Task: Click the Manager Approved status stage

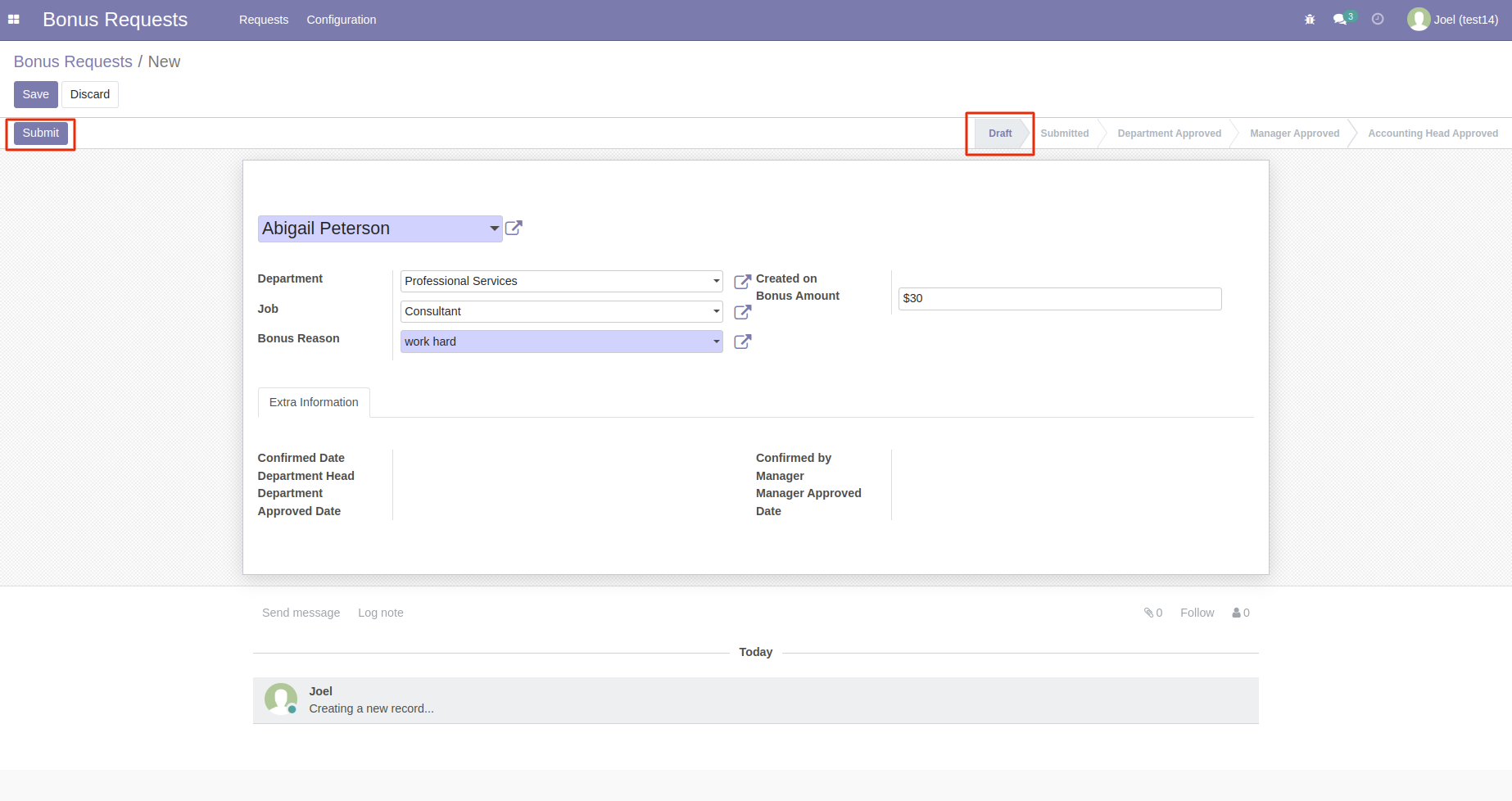Action: pyautogui.click(x=1294, y=133)
